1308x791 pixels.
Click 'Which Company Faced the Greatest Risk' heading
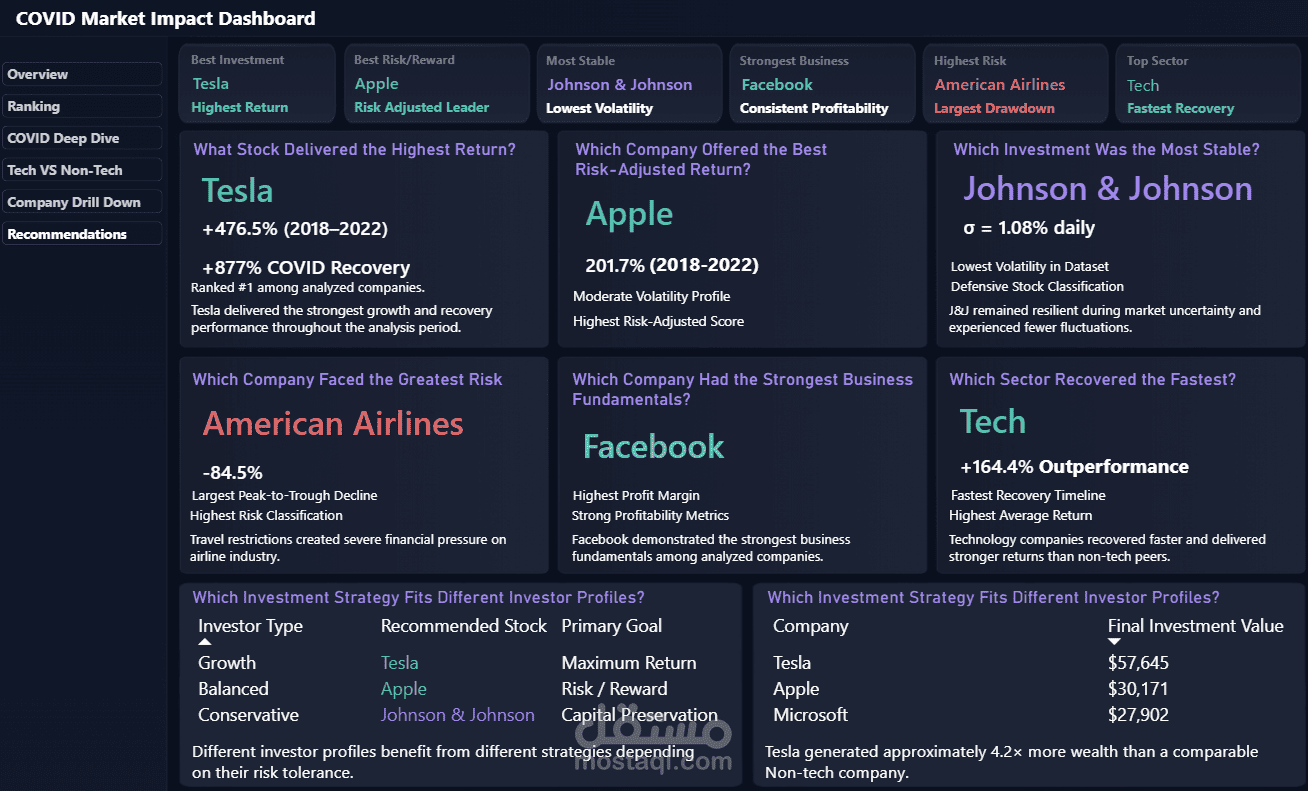[347, 380]
